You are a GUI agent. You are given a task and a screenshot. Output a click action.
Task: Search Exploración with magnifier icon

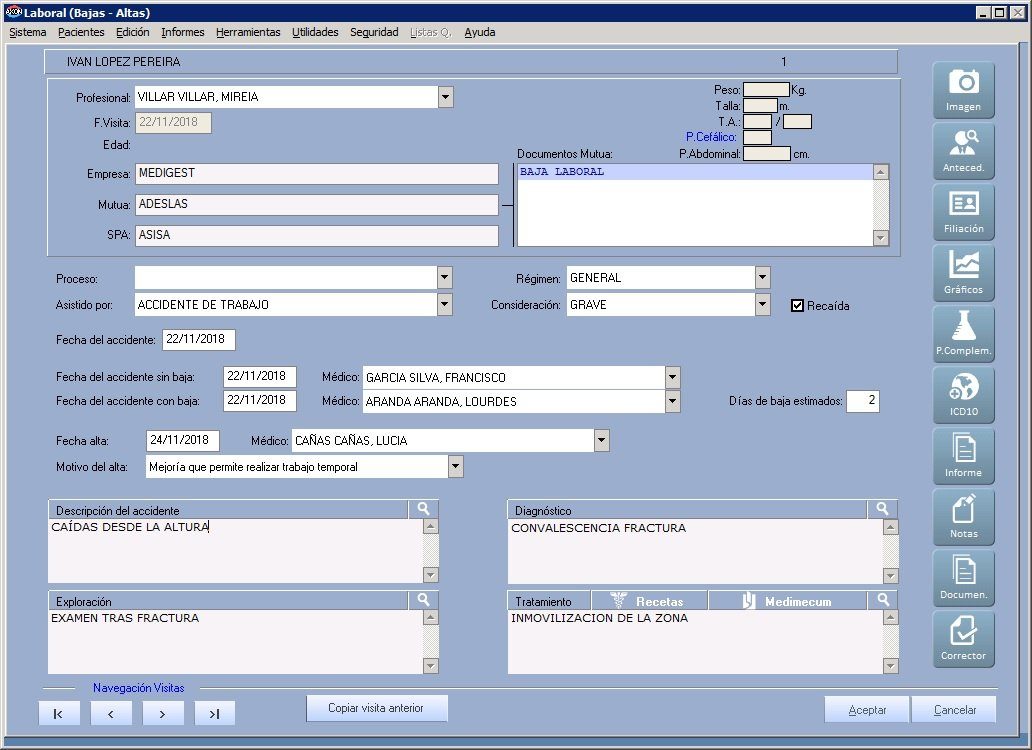tap(423, 600)
